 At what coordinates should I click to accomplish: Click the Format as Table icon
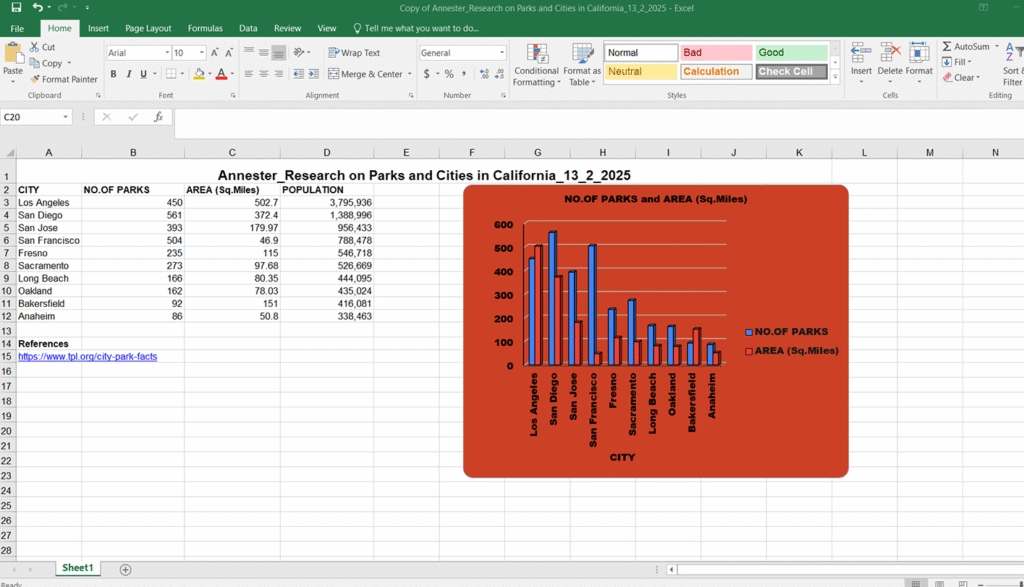582,54
